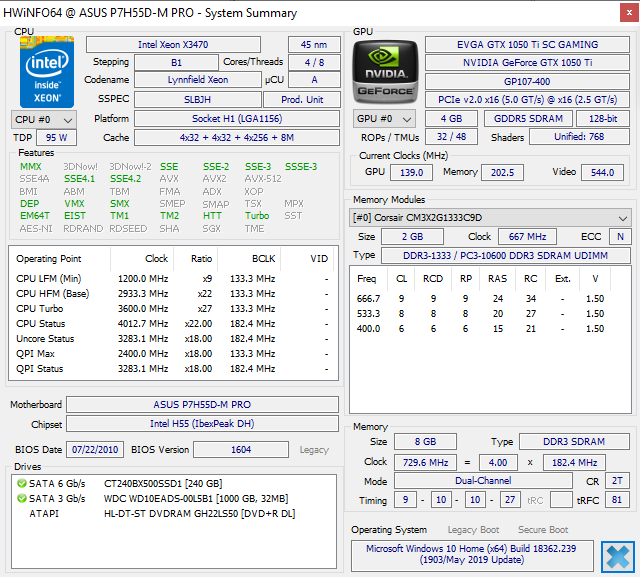This screenshot has height=577, width=640.
Task: Click the Secure Boot indicator label
Action: [543, 530]
